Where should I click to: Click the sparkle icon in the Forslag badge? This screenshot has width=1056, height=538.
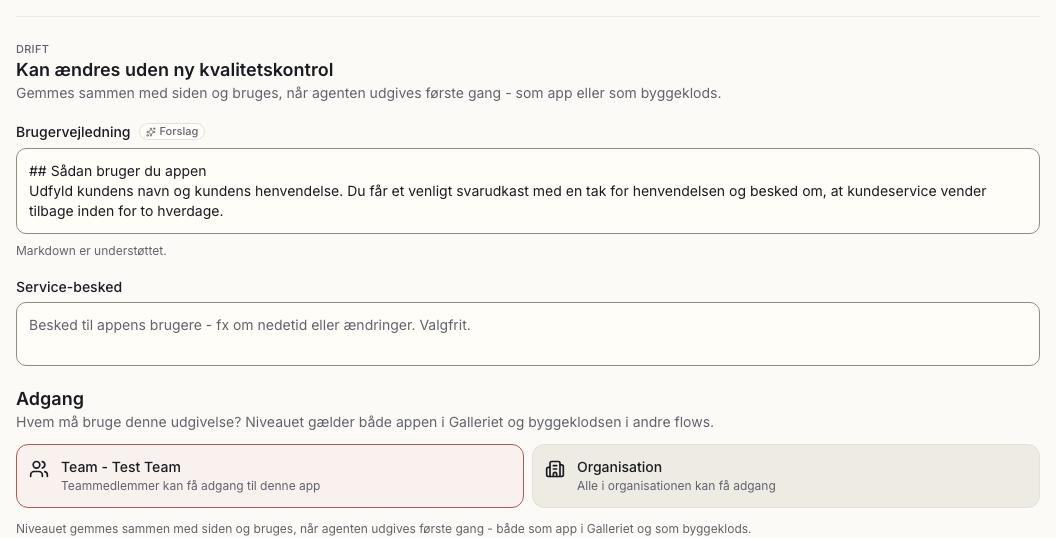click(151, 132)
